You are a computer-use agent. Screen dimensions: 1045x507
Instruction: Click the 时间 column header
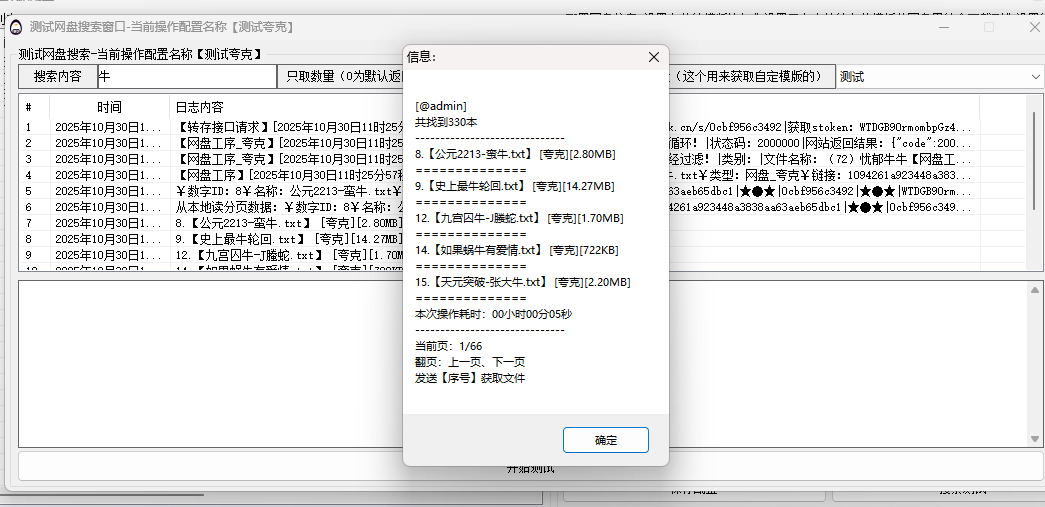point(109,107)
